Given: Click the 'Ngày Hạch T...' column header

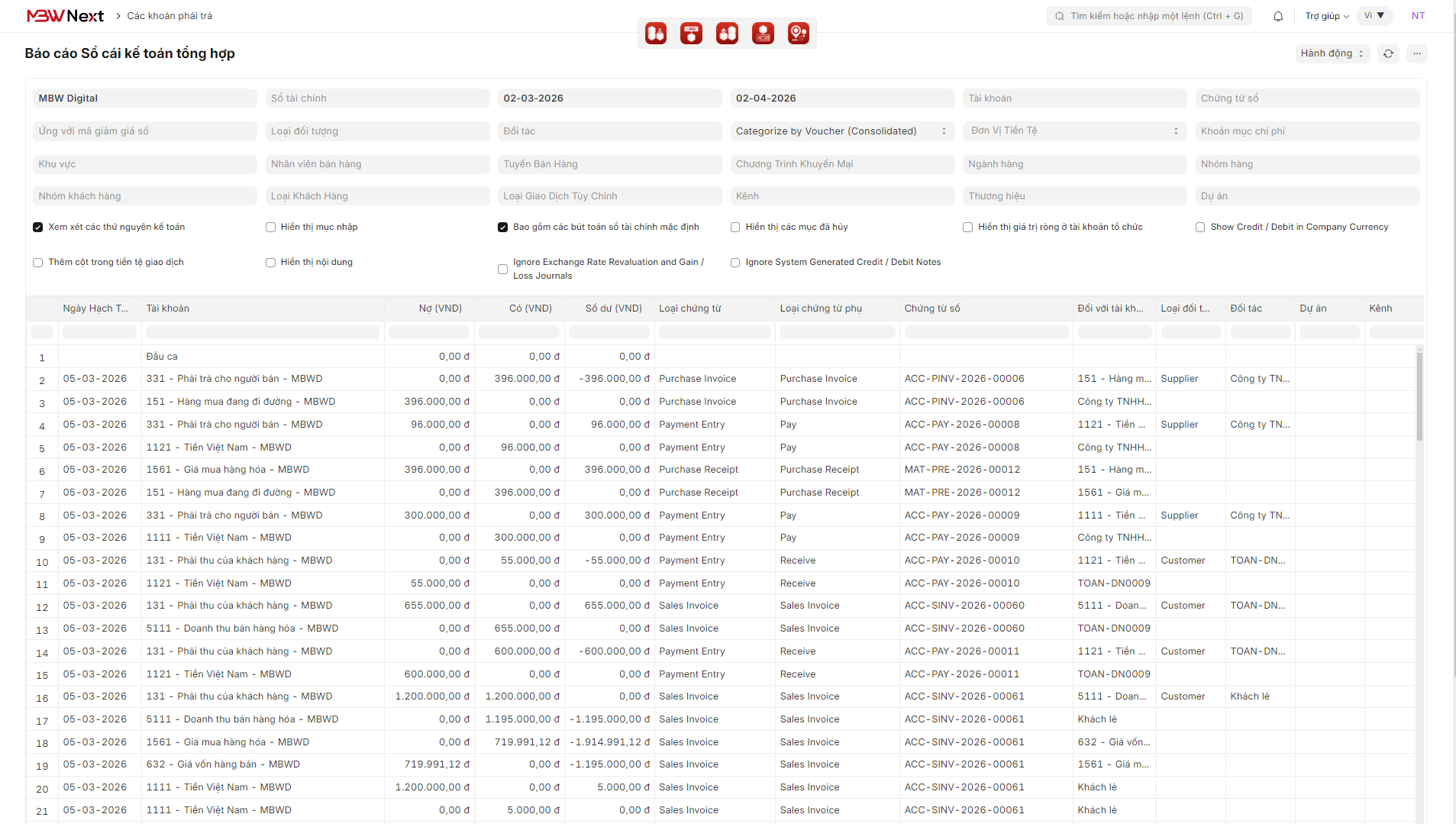Looking at the screenshot, I should tap(99, 309).
